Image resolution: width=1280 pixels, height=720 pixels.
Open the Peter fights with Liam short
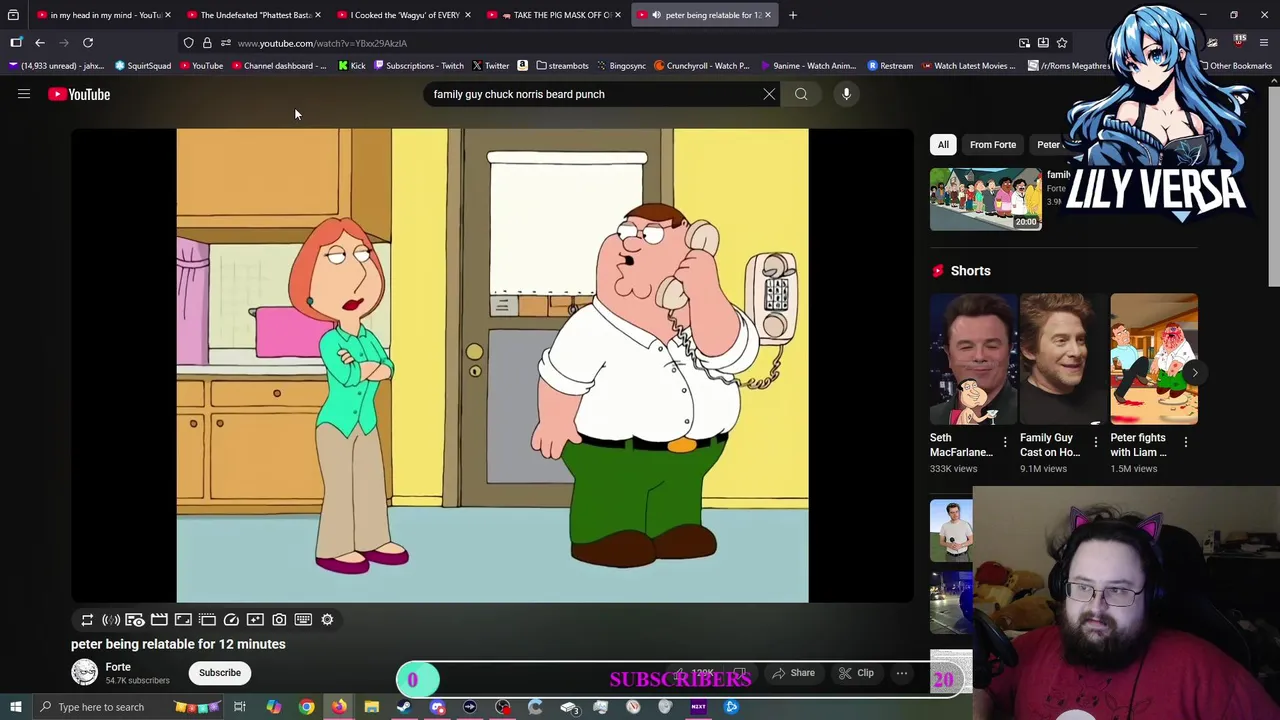[x=1154, y=359]
